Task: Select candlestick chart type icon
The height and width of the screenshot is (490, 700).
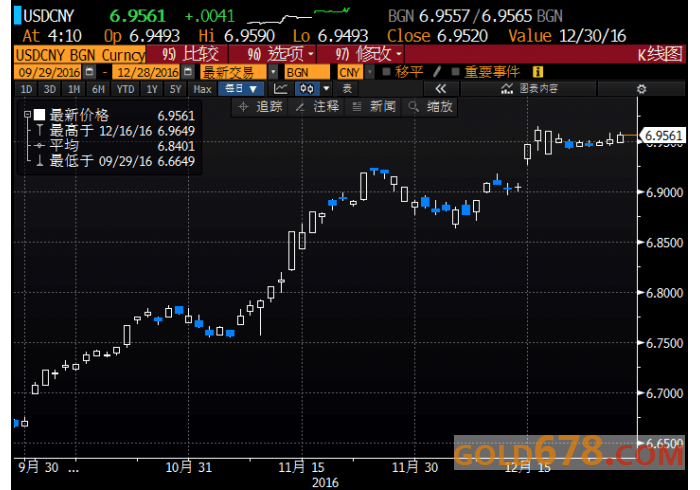Action: click(x=307, y=89)
